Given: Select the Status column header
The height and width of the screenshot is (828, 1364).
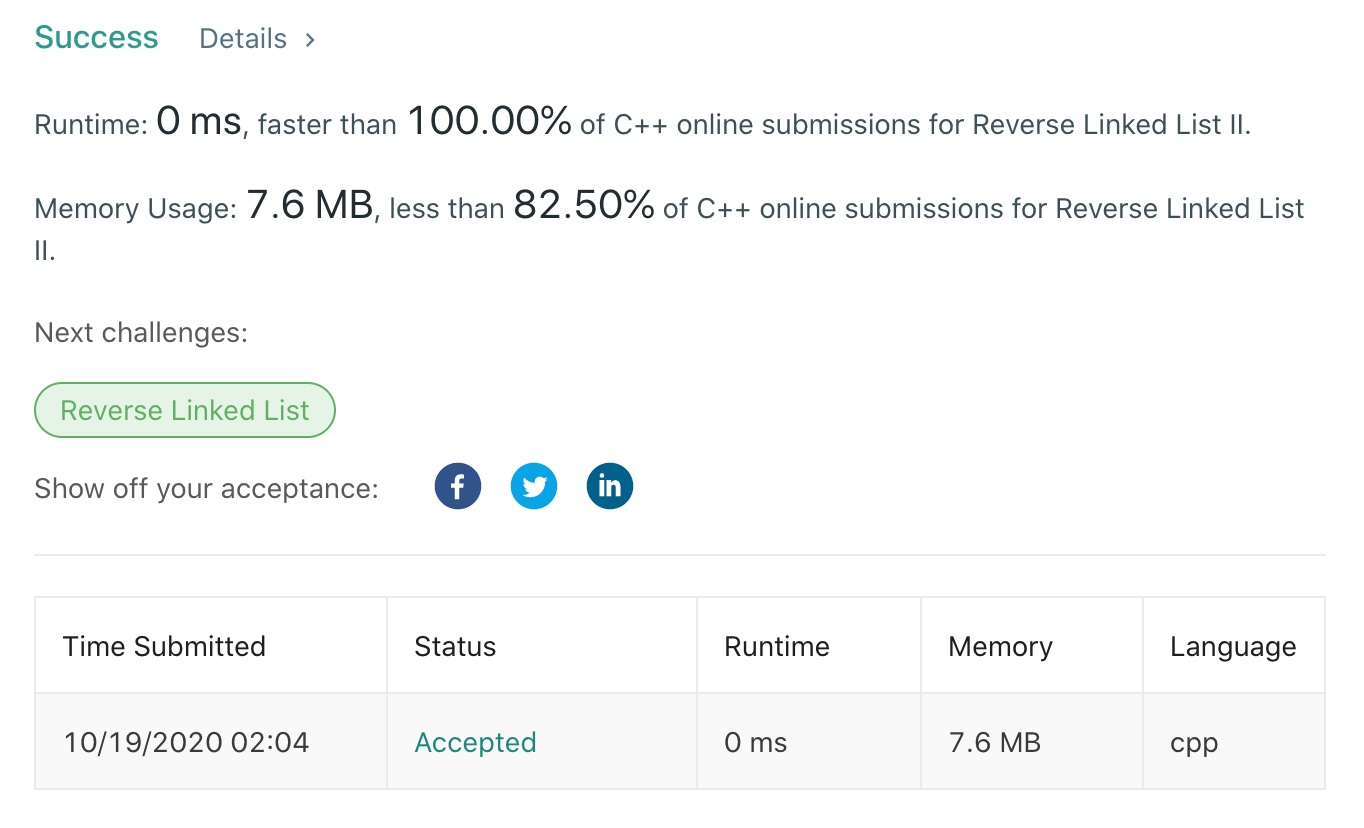Looking at the screenshot, I should point(455,646).
